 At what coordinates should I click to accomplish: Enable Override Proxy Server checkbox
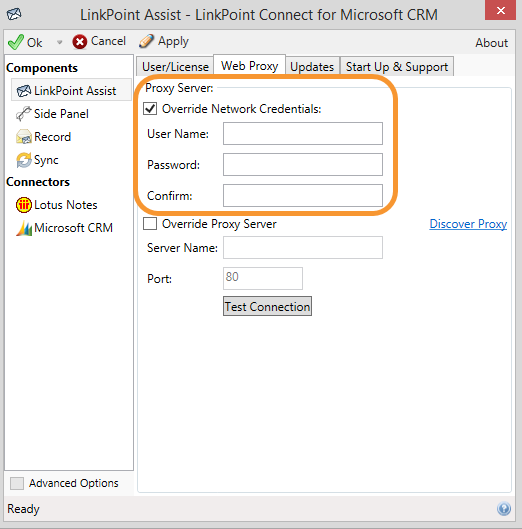point(150,223)
